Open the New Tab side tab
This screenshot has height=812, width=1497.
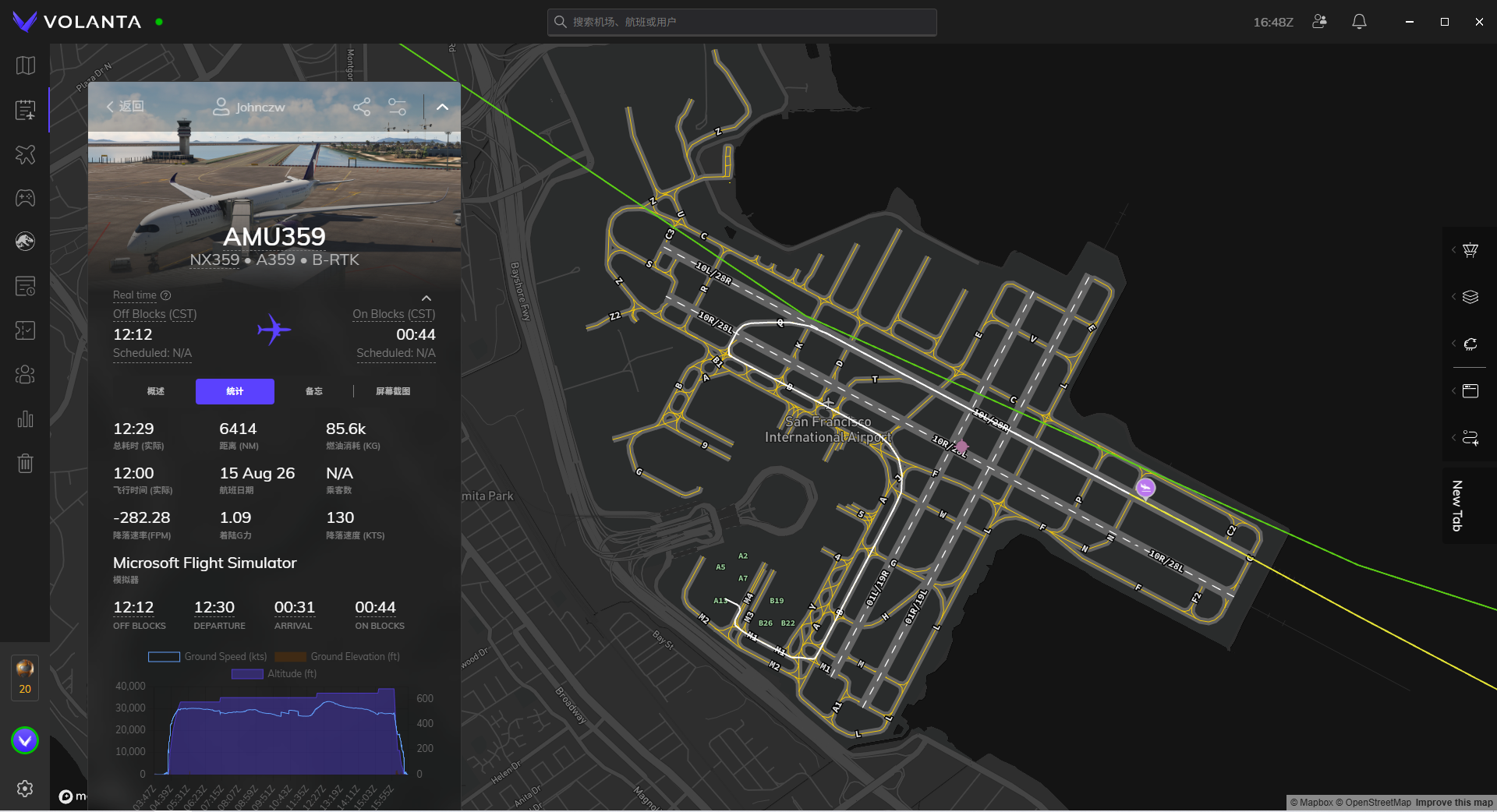coord(1456,506)
